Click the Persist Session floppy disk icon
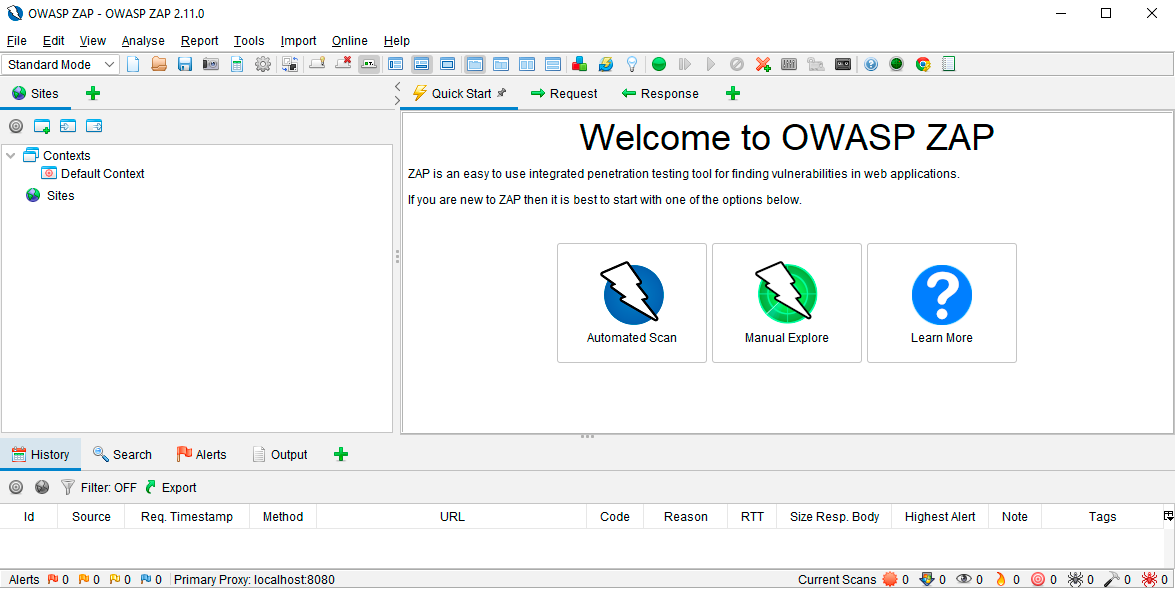 click(x=185, y=64)
